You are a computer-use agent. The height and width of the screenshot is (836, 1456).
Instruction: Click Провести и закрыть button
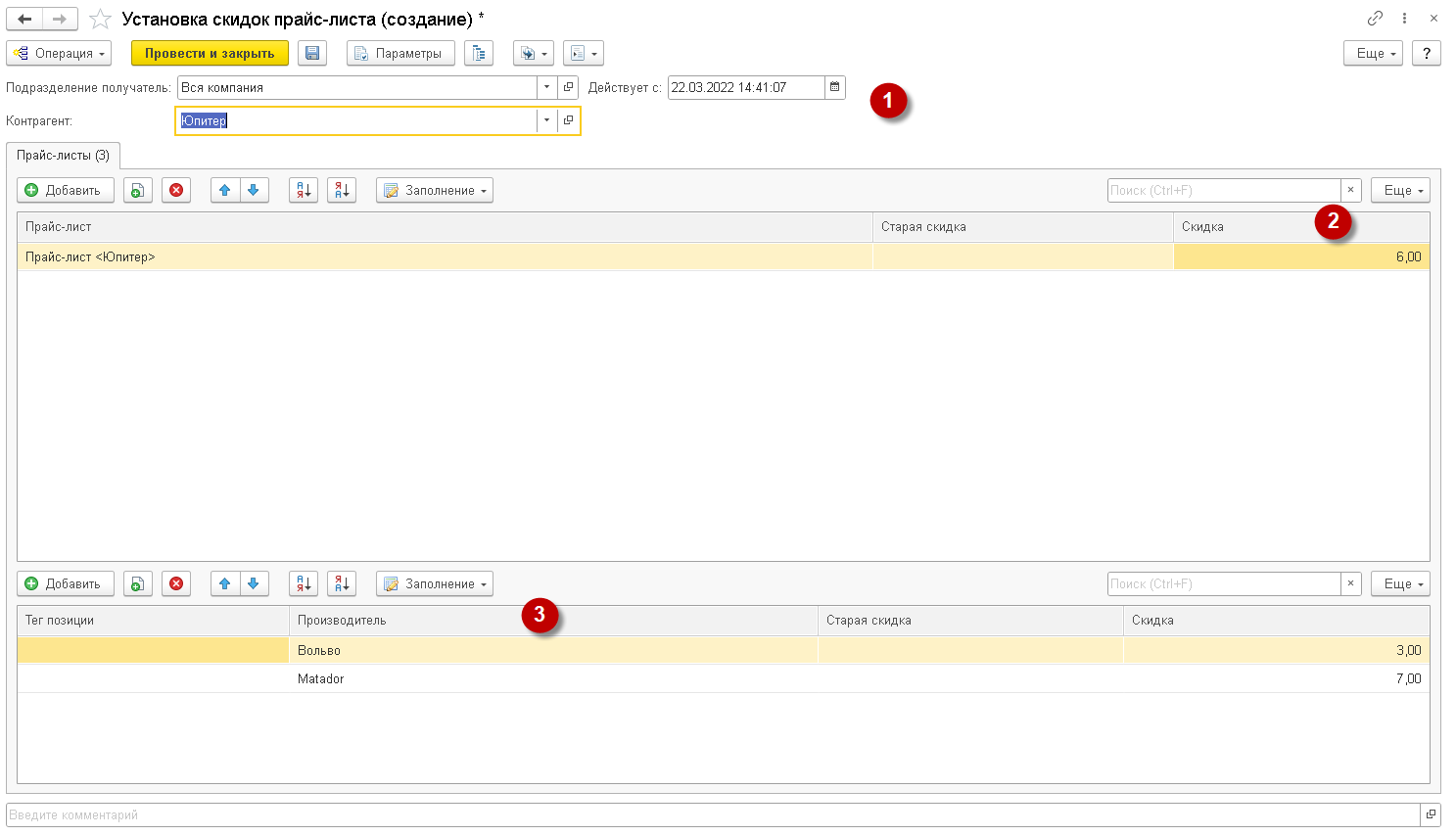[210, 53]
